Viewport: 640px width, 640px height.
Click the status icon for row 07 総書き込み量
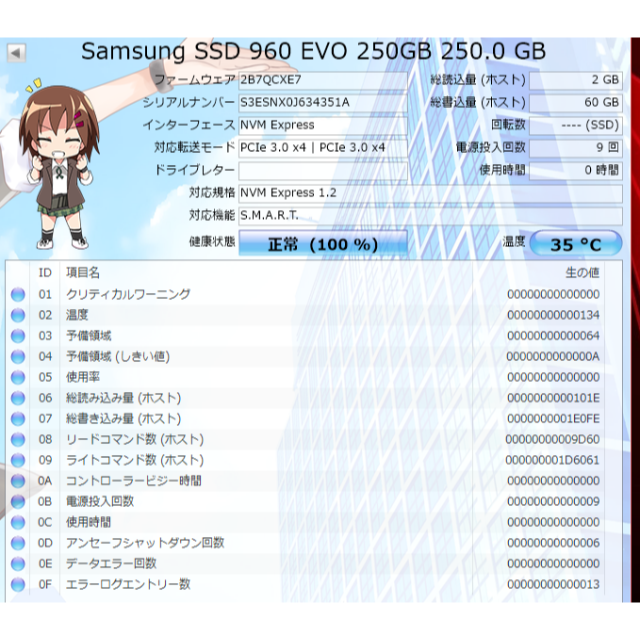click(x=18, y=419)
